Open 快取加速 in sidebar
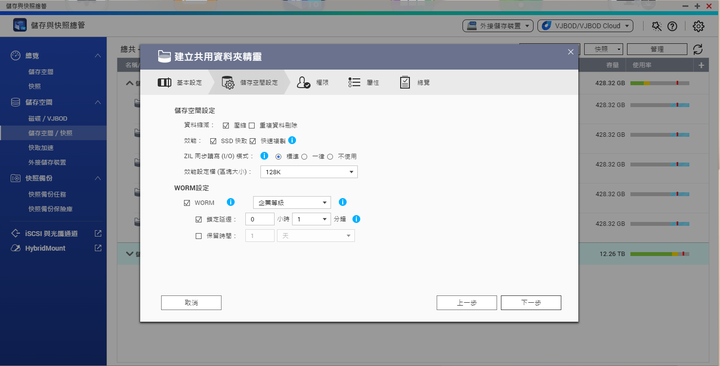This screenshot has width=720, height=366. [41, 148]
